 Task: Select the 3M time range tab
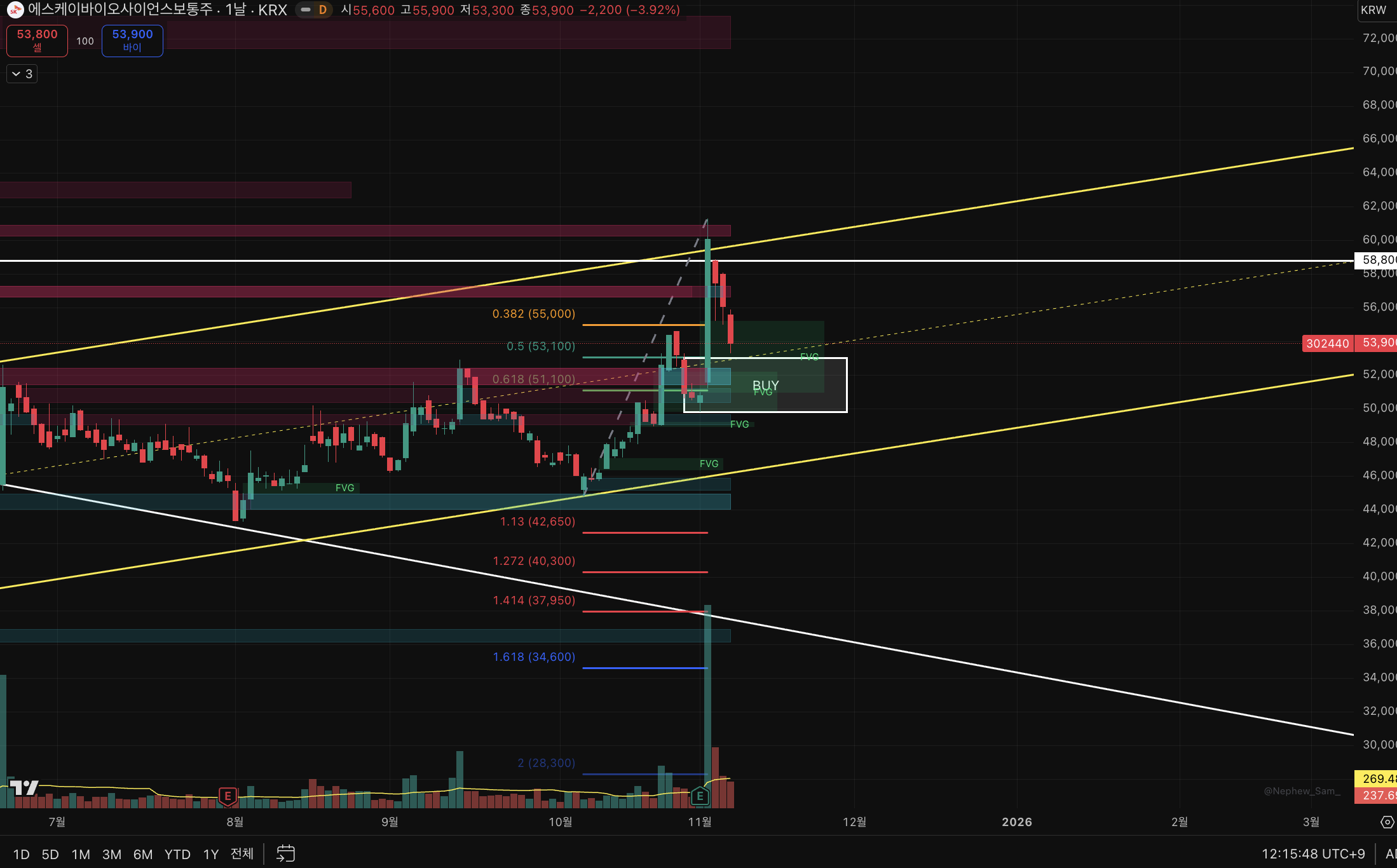click(x=112, y=854)
